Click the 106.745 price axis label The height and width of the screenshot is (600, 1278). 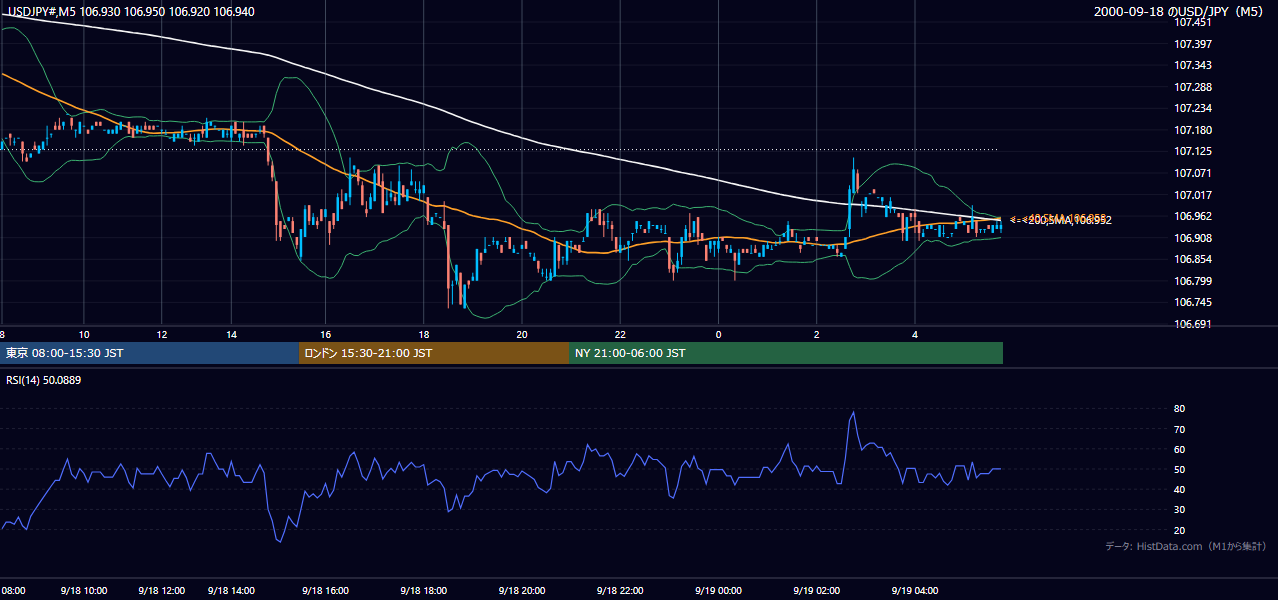1194,302
